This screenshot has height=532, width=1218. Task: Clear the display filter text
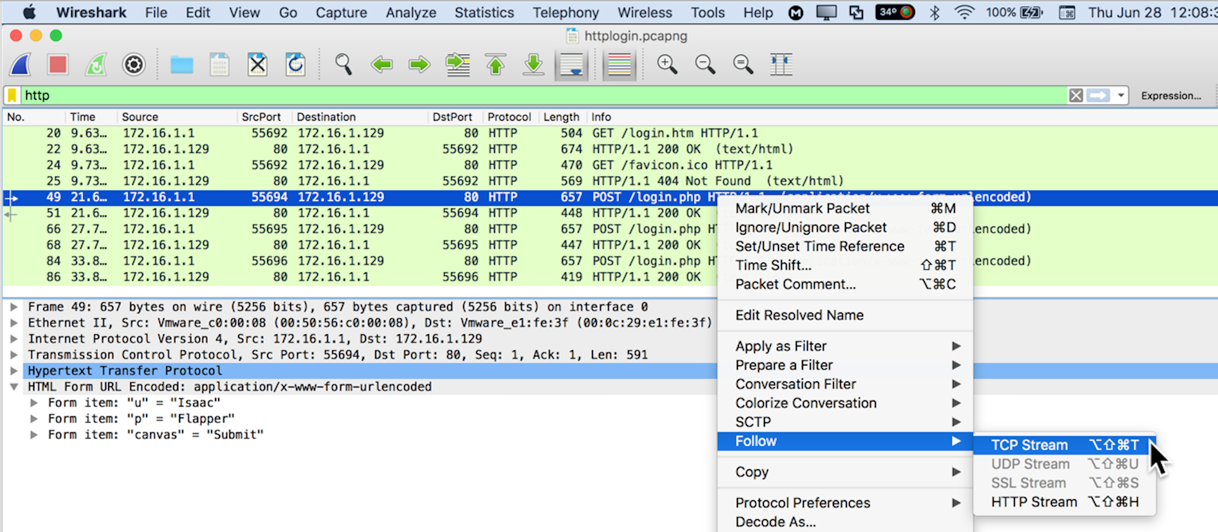[x=1075, y=96]
